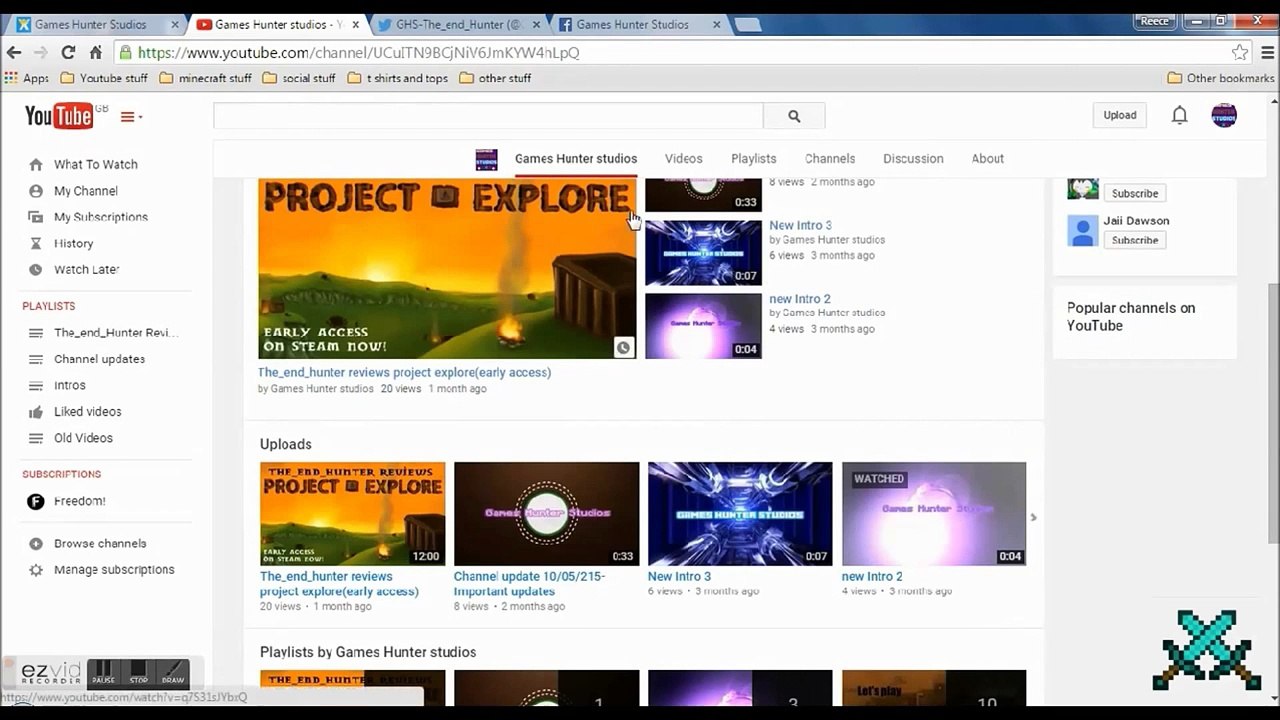Open t shirts and tops bookmark folder

tap(398, 78)
